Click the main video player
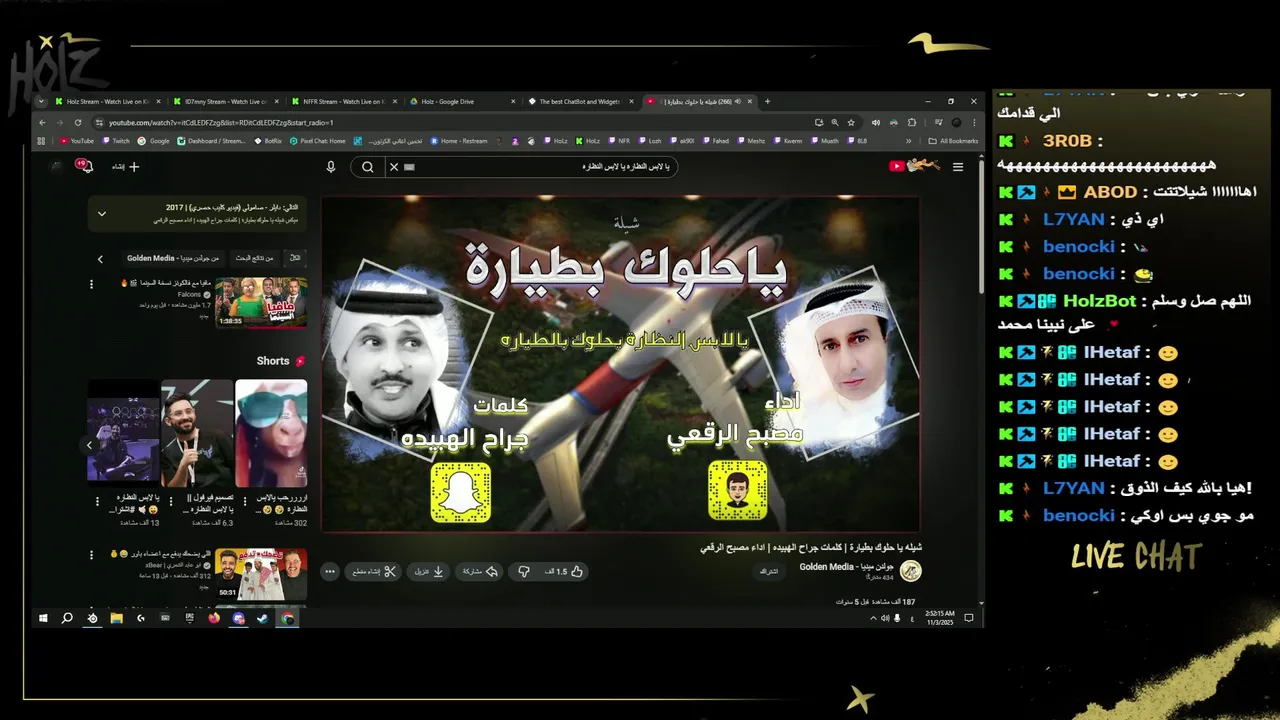1280x720 pixels. click(620, 364)
